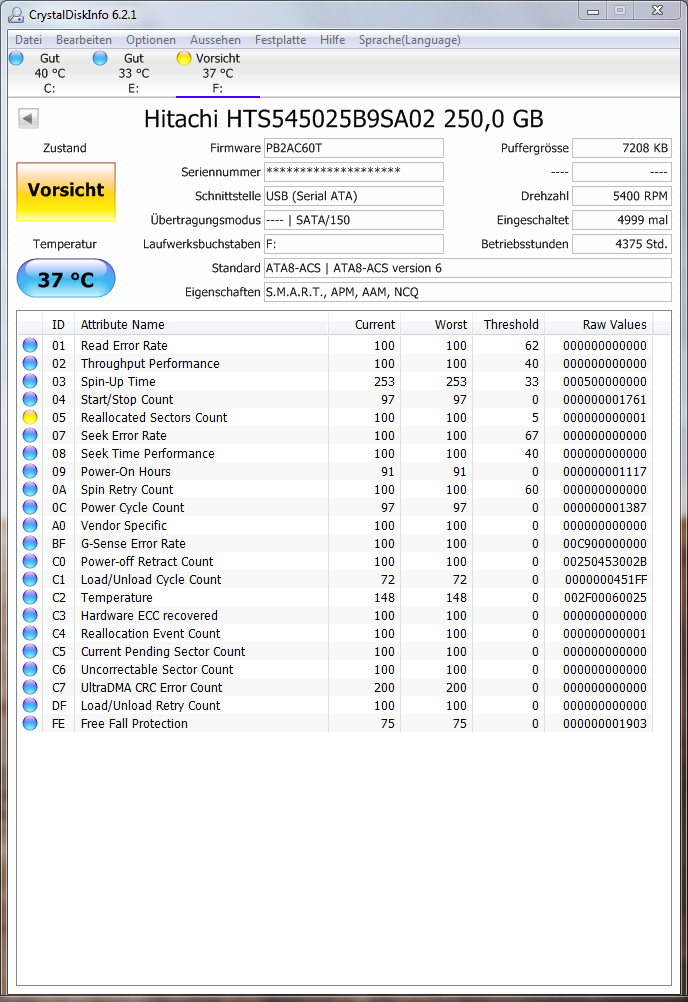Viewport: 688px width, 1002px height.
Task: Click the blue icon of Start/Stop Count
Action: (30, 399)
